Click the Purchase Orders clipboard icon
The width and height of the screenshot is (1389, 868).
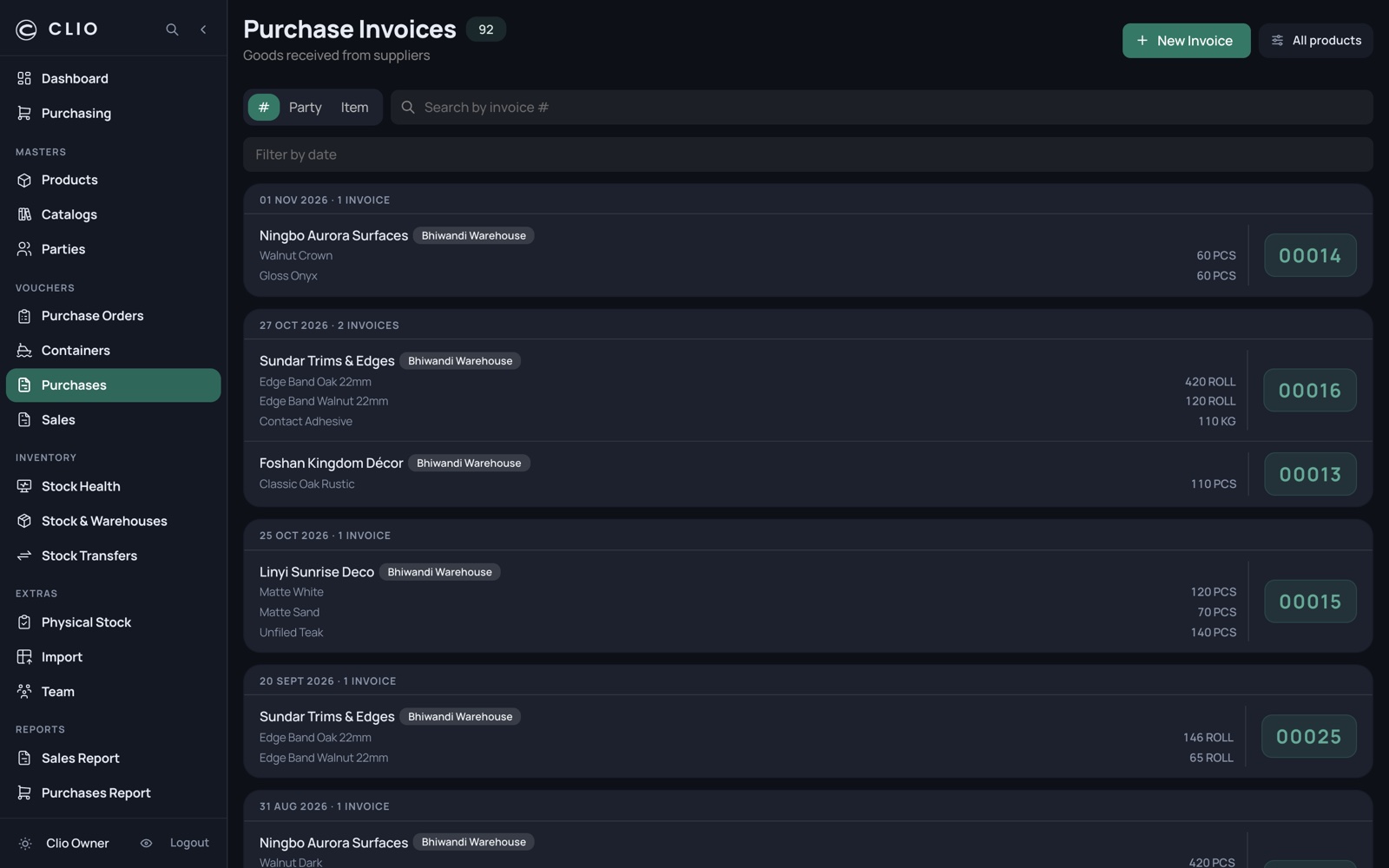24,316
